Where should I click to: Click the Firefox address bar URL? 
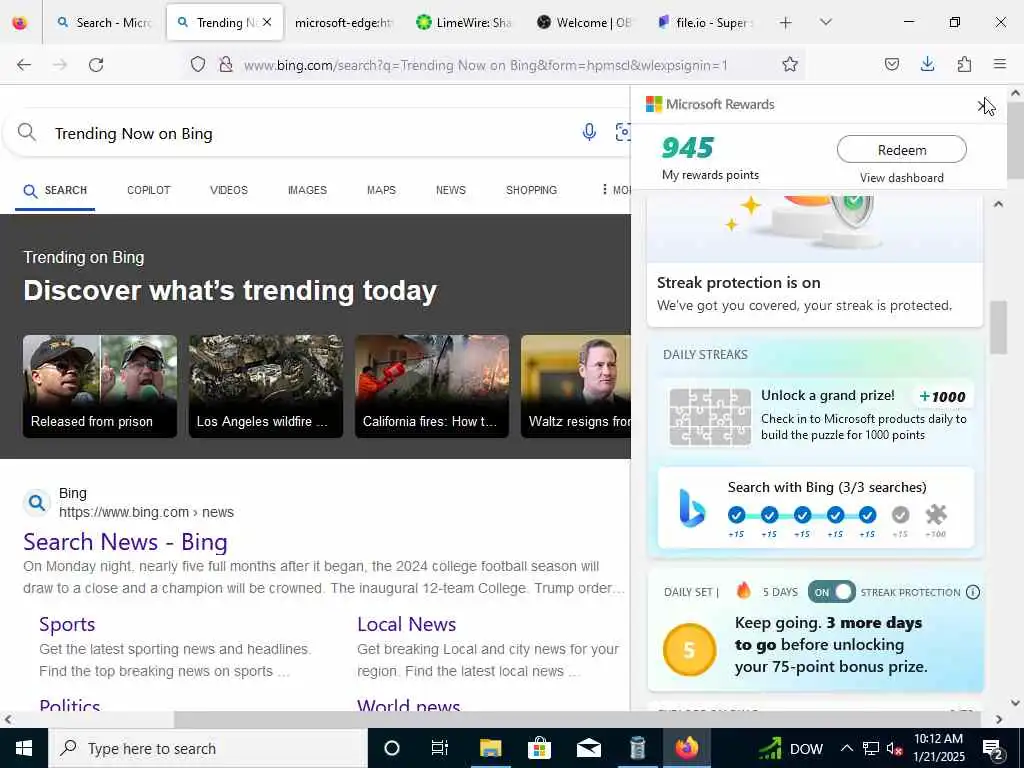[485, 65]
